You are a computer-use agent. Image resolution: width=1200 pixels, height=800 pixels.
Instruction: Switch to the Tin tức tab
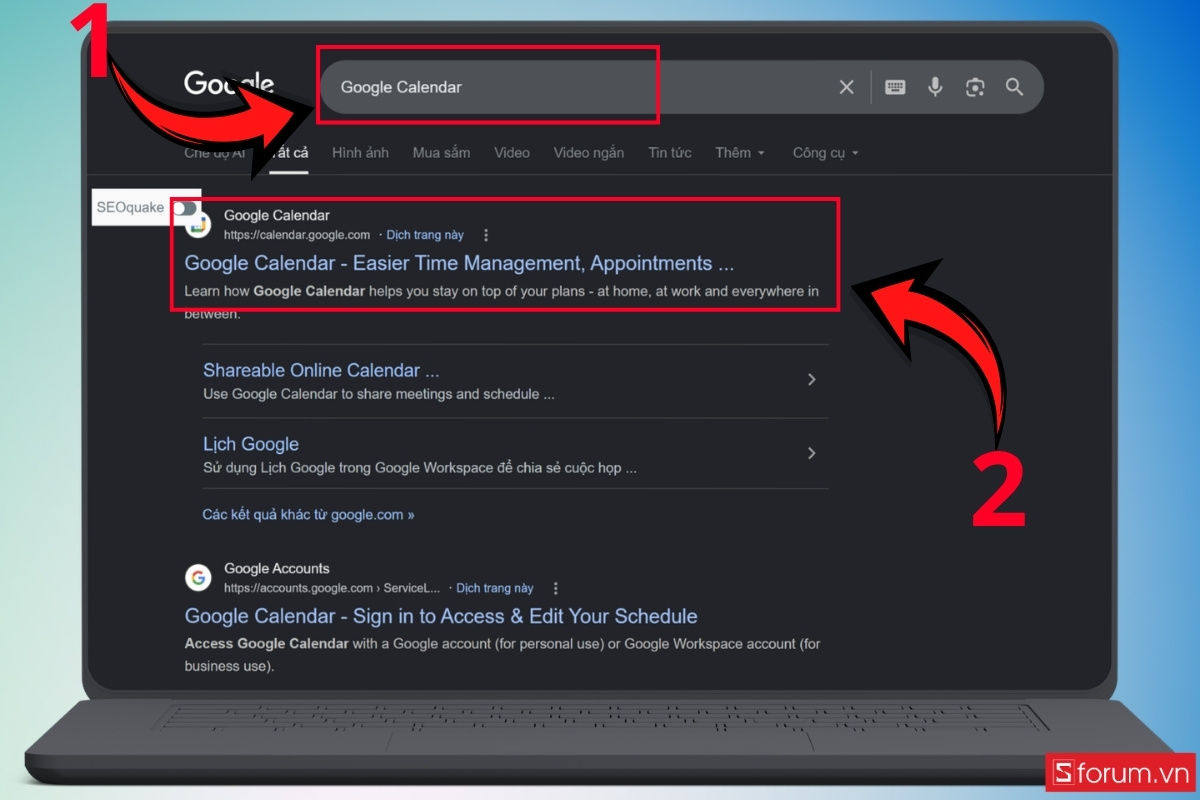670,153
